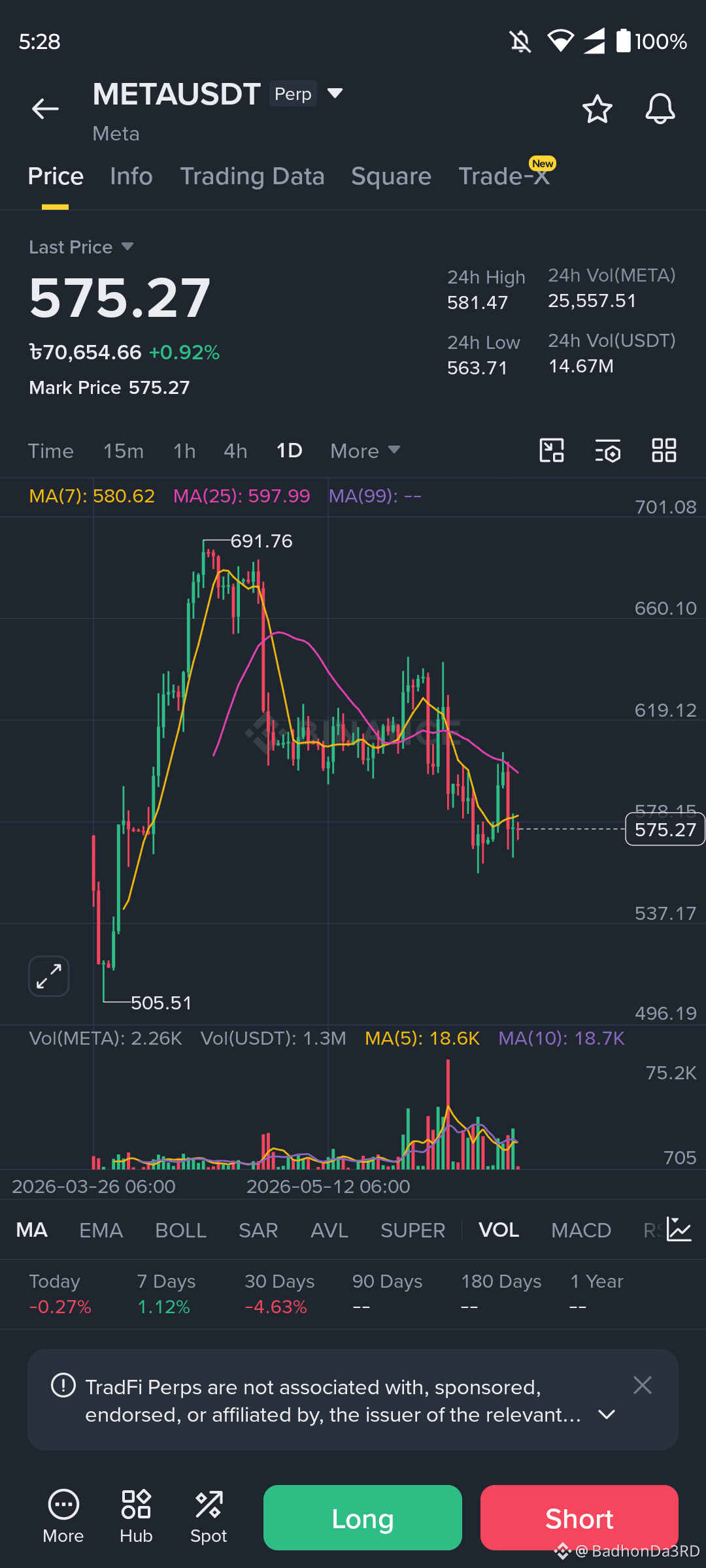Dismiss the TradFi Perps notice
The width and height of the screenshot is (706, 1568).
(x=643, y=1385)
